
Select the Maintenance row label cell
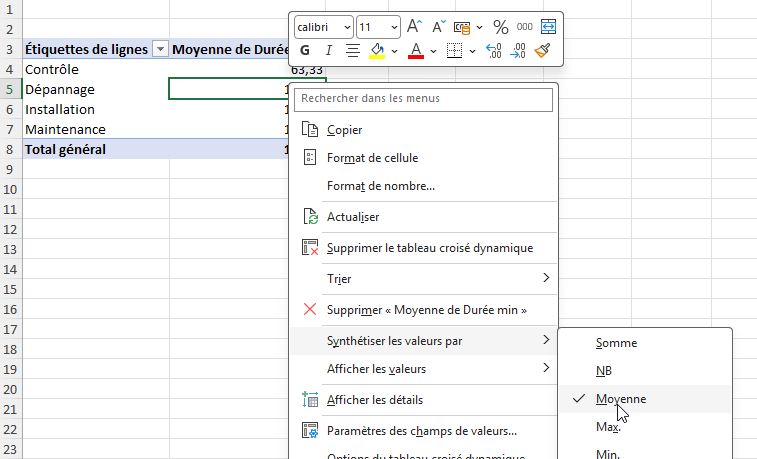click(96, 129)
